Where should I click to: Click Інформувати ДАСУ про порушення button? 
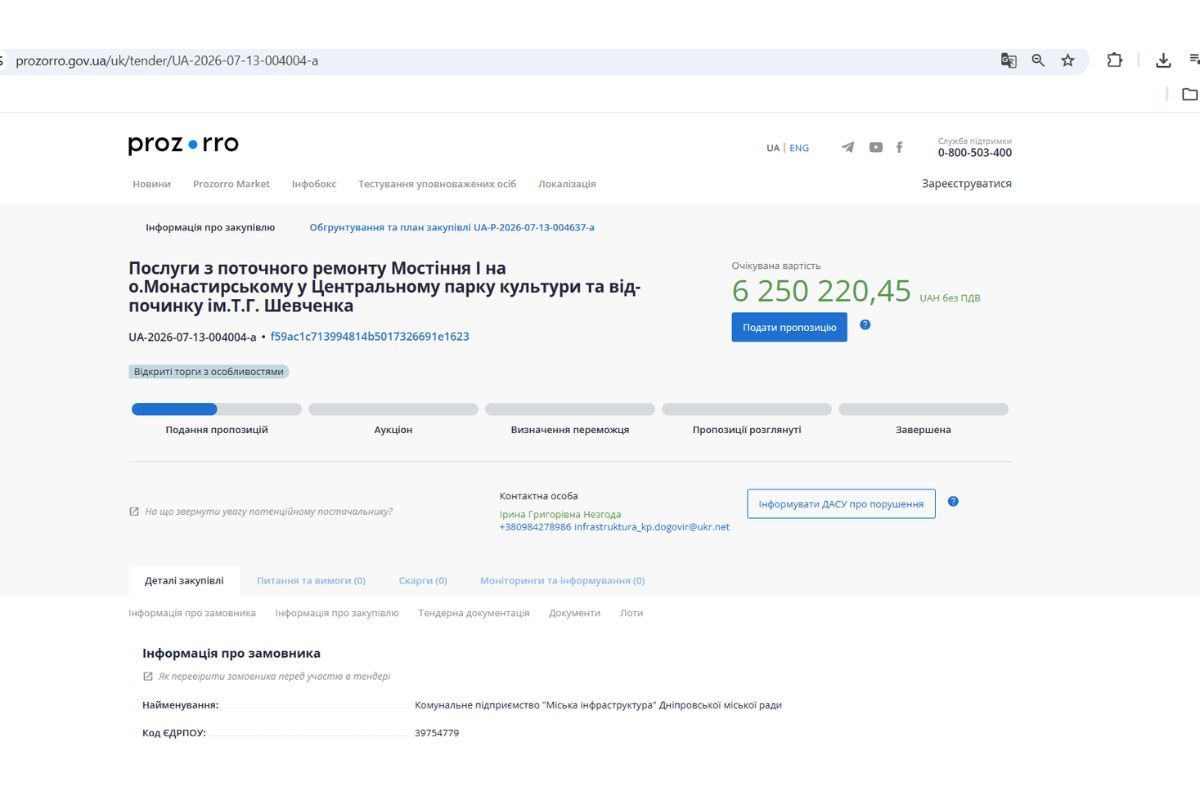click(x=841, y=504)
